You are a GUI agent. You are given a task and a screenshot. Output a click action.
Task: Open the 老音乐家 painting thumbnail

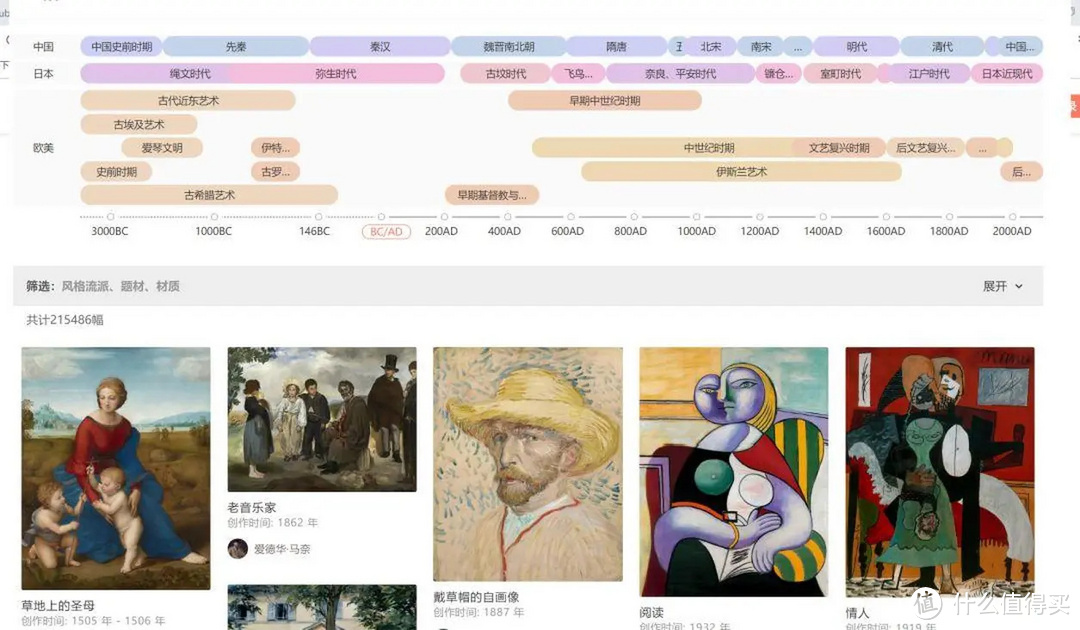coord(322,419)
